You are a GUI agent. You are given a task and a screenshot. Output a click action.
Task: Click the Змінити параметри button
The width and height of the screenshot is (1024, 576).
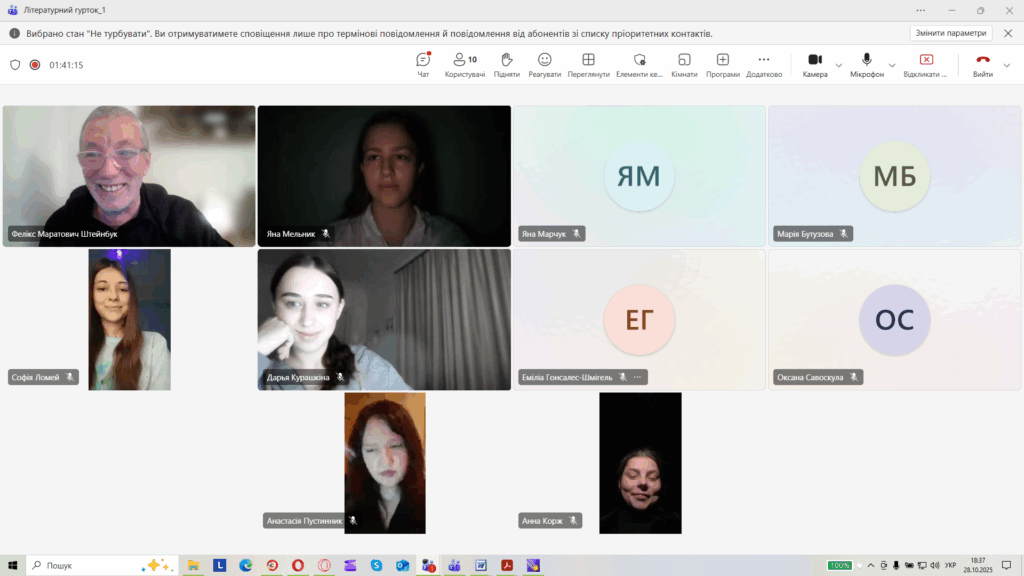(x=950, y=33)
